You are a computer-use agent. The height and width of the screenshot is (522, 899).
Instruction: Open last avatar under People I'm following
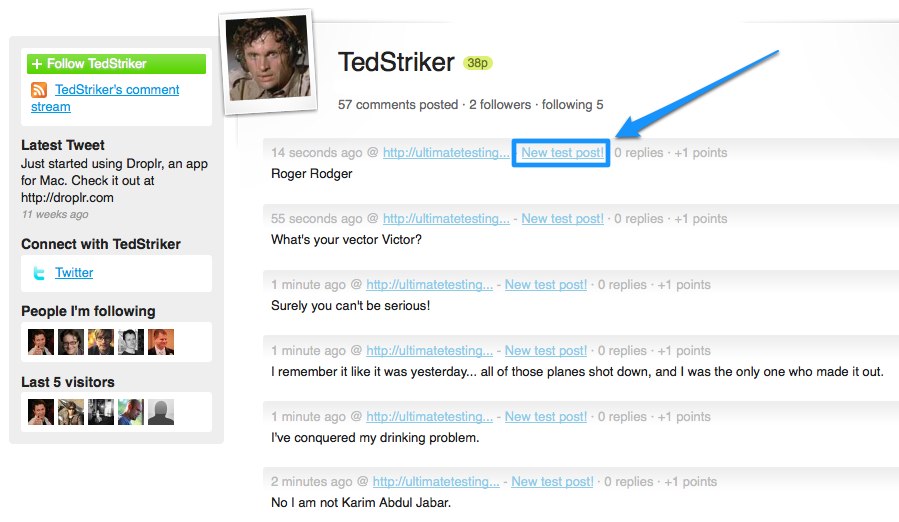coord(161,342)
